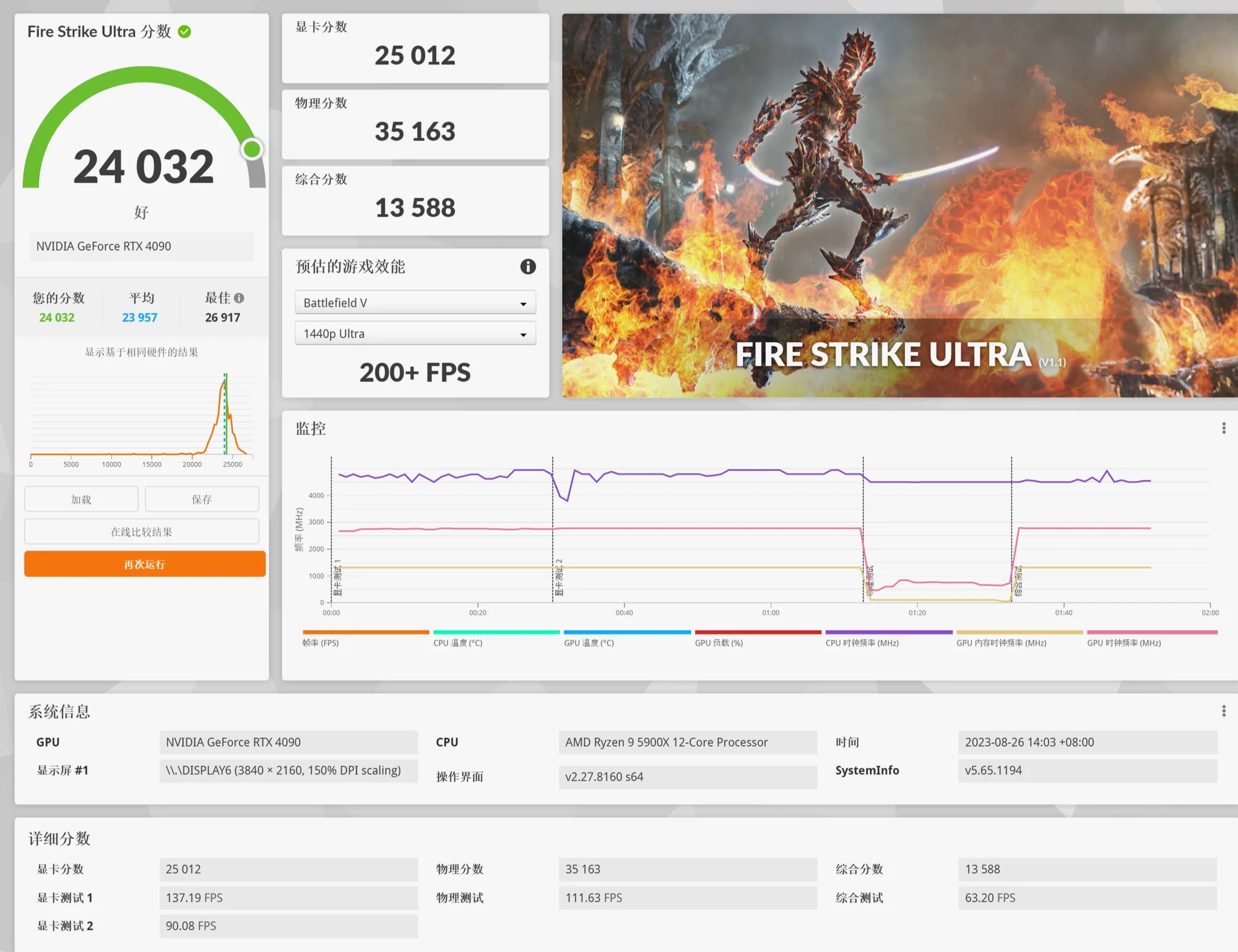Toggle GPU 内存时钟频率 legend series
The width and height of the screenshot is (1238, 952).
click(1019, 639)
